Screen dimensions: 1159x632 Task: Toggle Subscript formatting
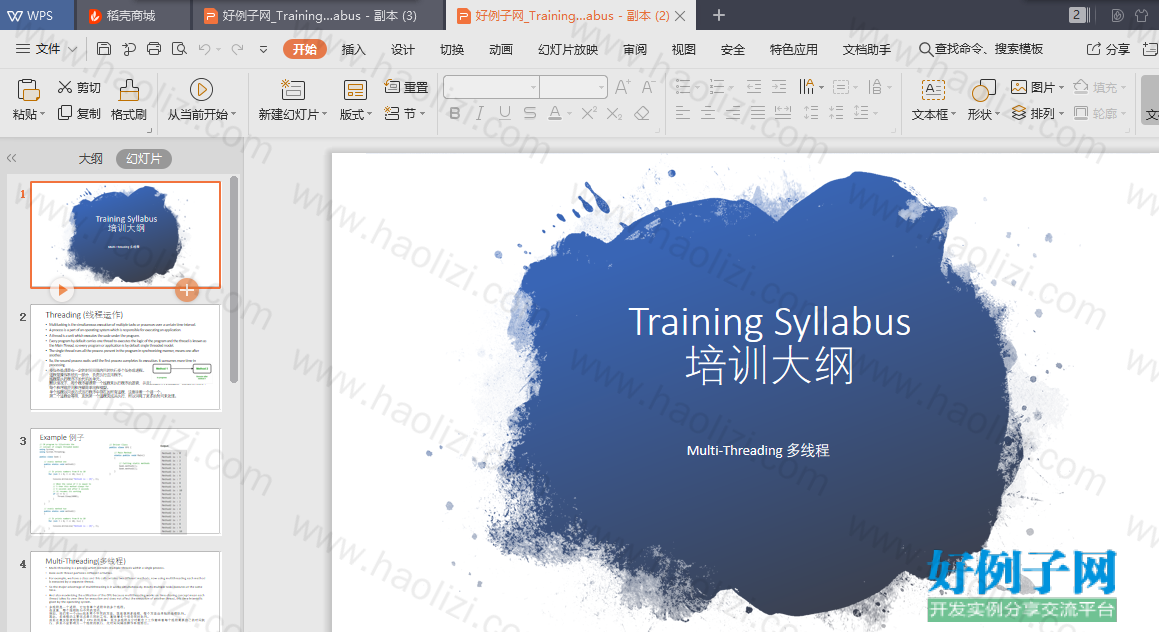coord(614,113)
